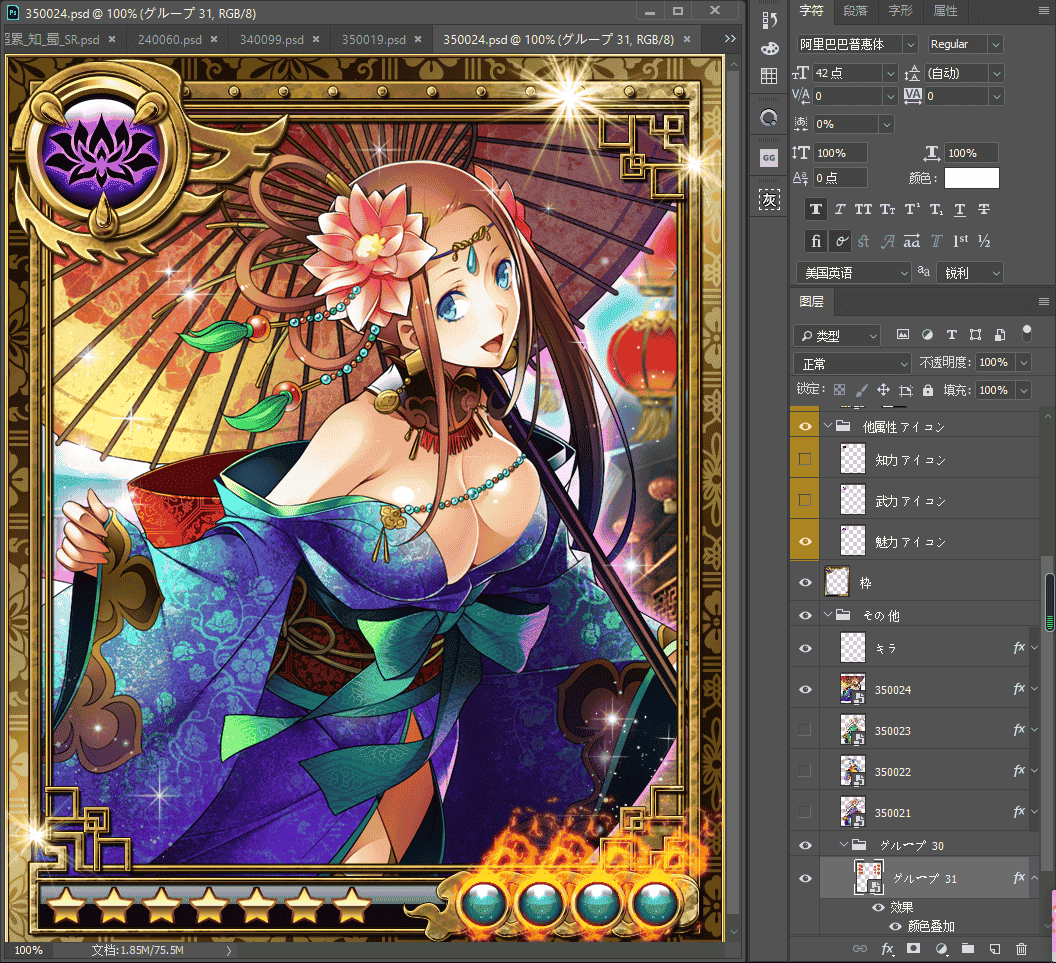
Task: Hide the 魅力アイコン layer
Action: tap(805, 541)
